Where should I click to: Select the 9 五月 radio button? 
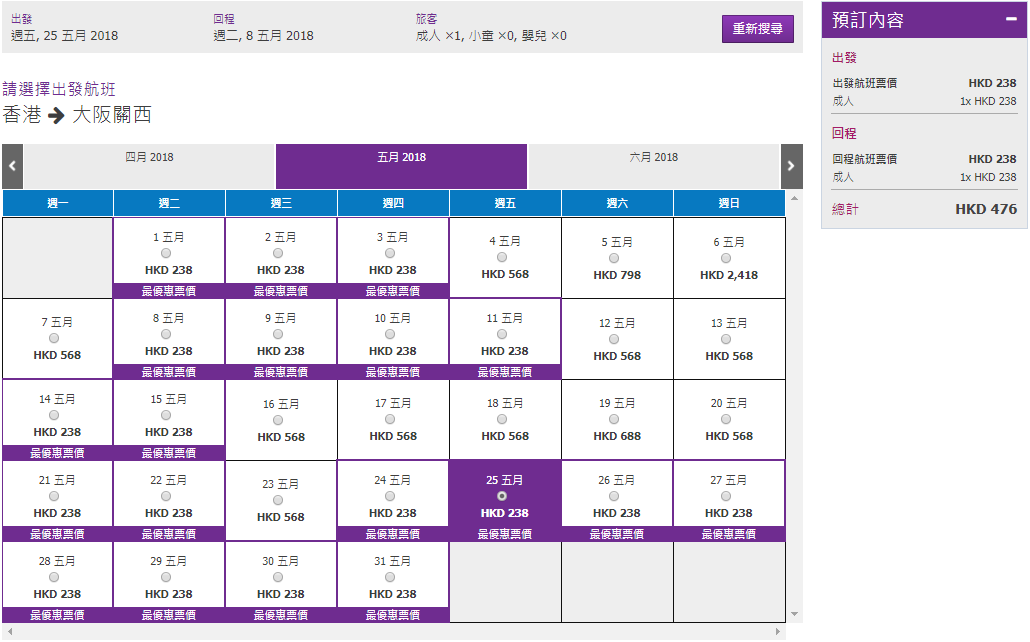(x=278, y=334)
